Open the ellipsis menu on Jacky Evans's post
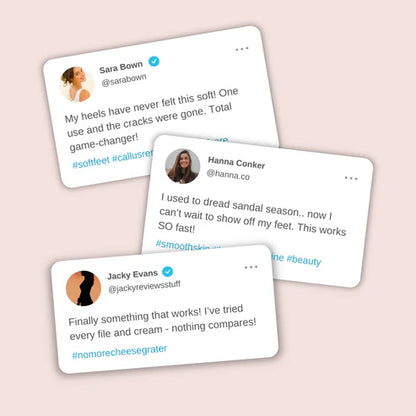 coord(251,267)
